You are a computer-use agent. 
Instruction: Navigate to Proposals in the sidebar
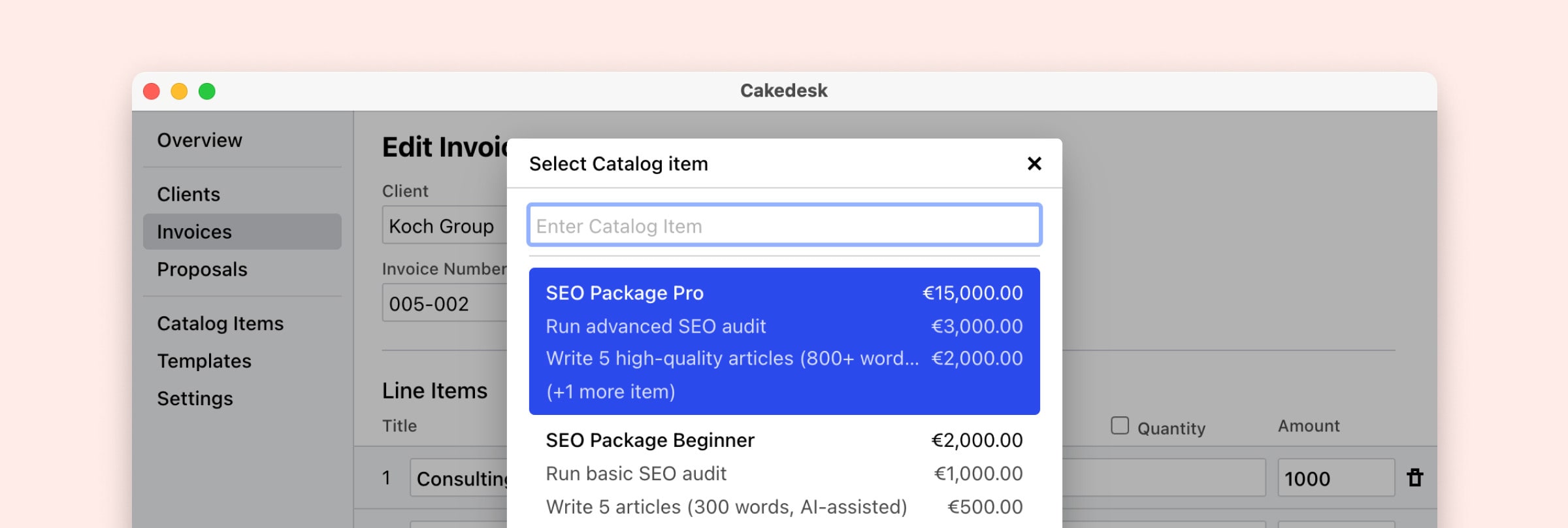202,269
